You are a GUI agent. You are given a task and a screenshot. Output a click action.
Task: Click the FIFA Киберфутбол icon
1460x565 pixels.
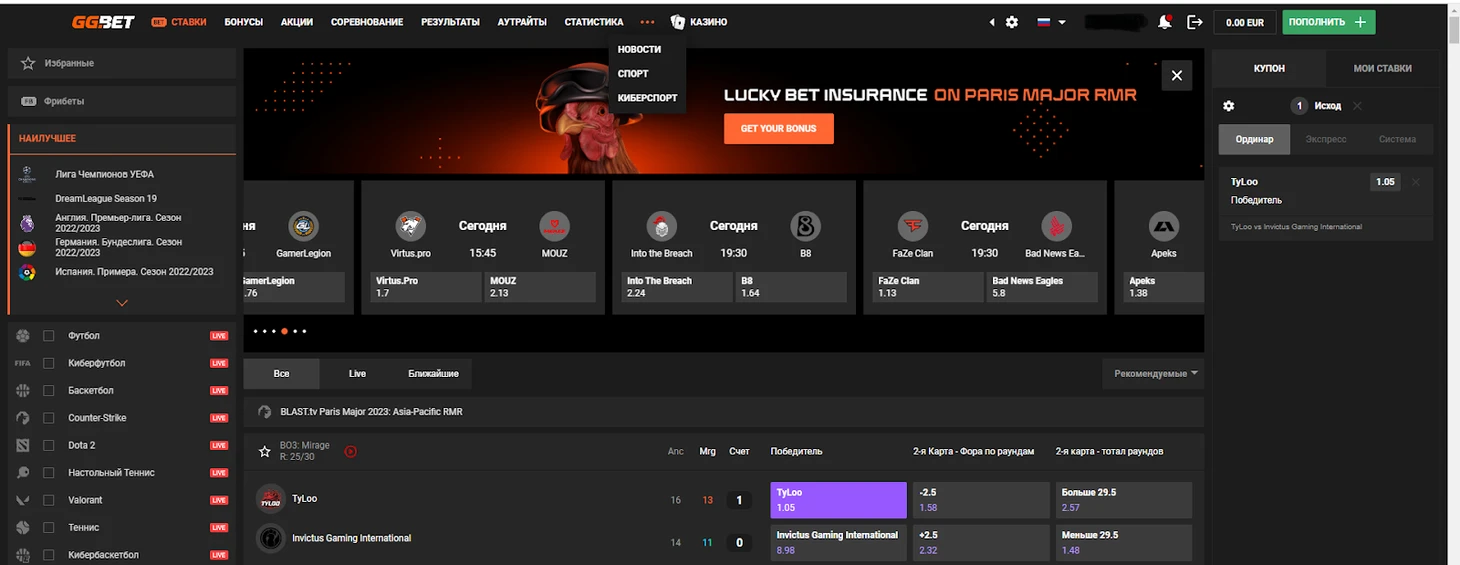pos(23,363)
